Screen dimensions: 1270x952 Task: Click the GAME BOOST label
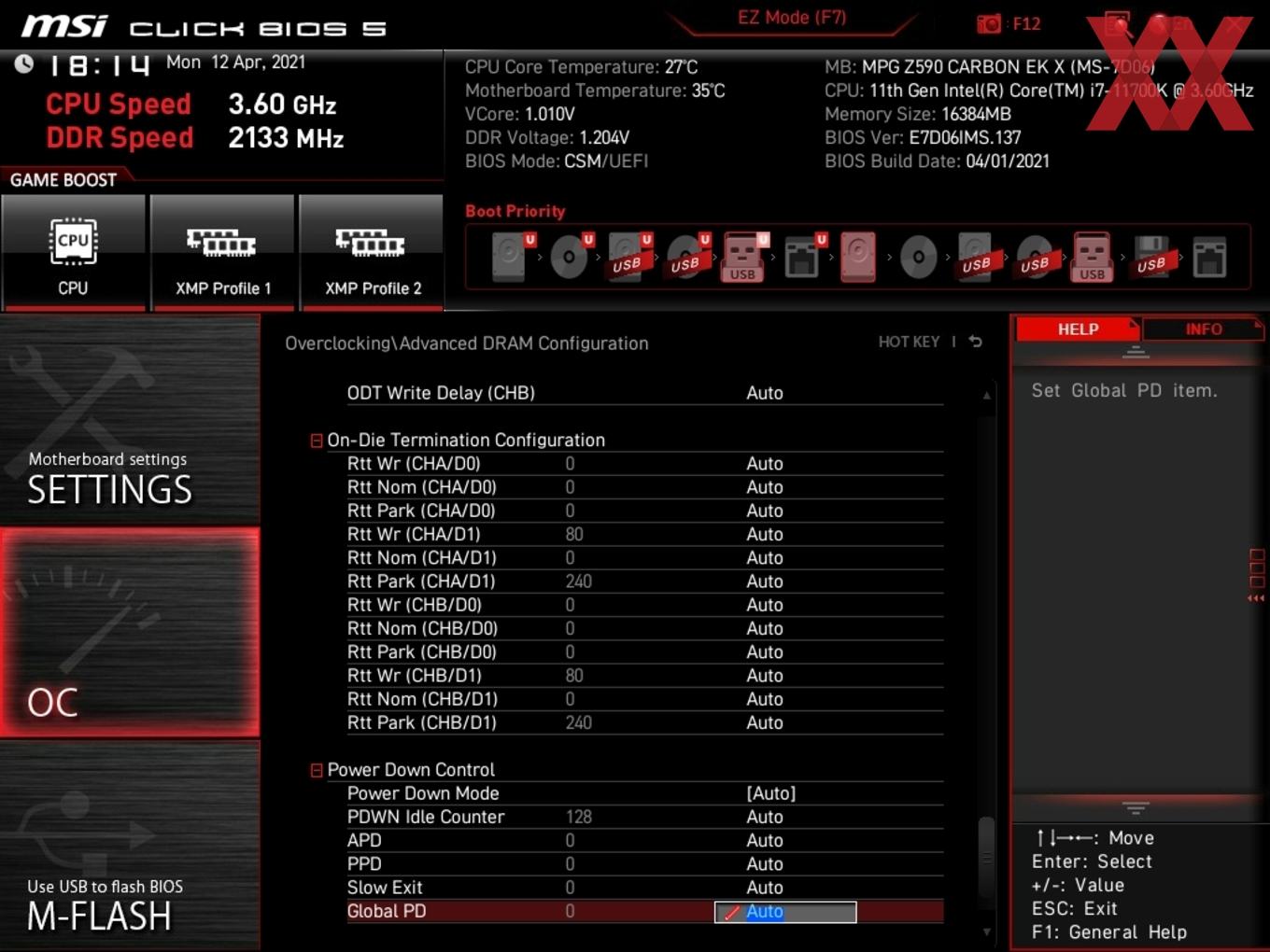pyautogui.click(x=63, y=180)
